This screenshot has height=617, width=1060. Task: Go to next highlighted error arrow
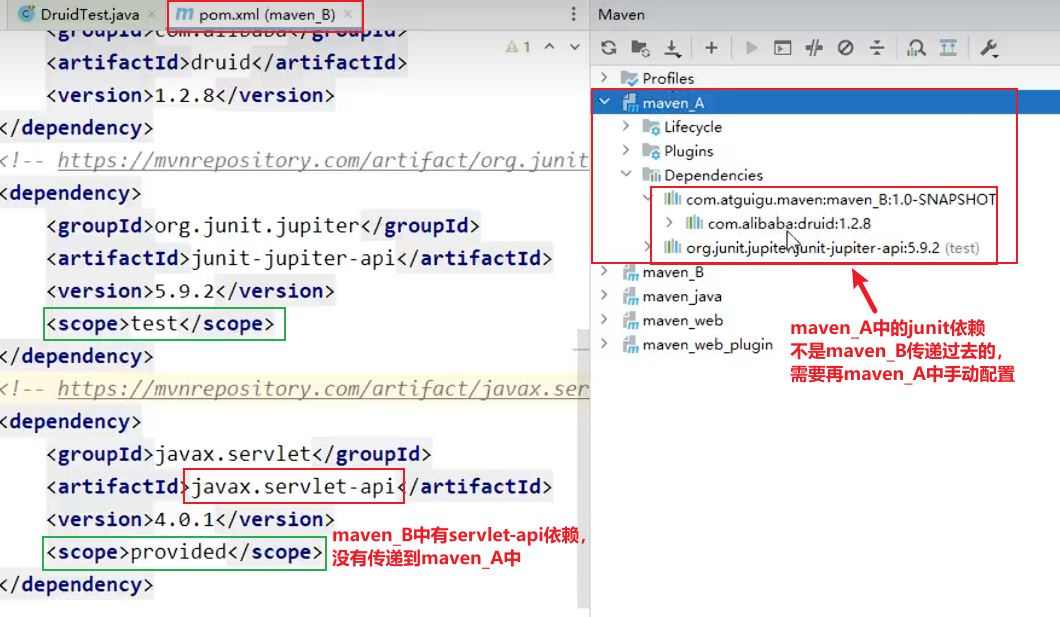(575, 47)
